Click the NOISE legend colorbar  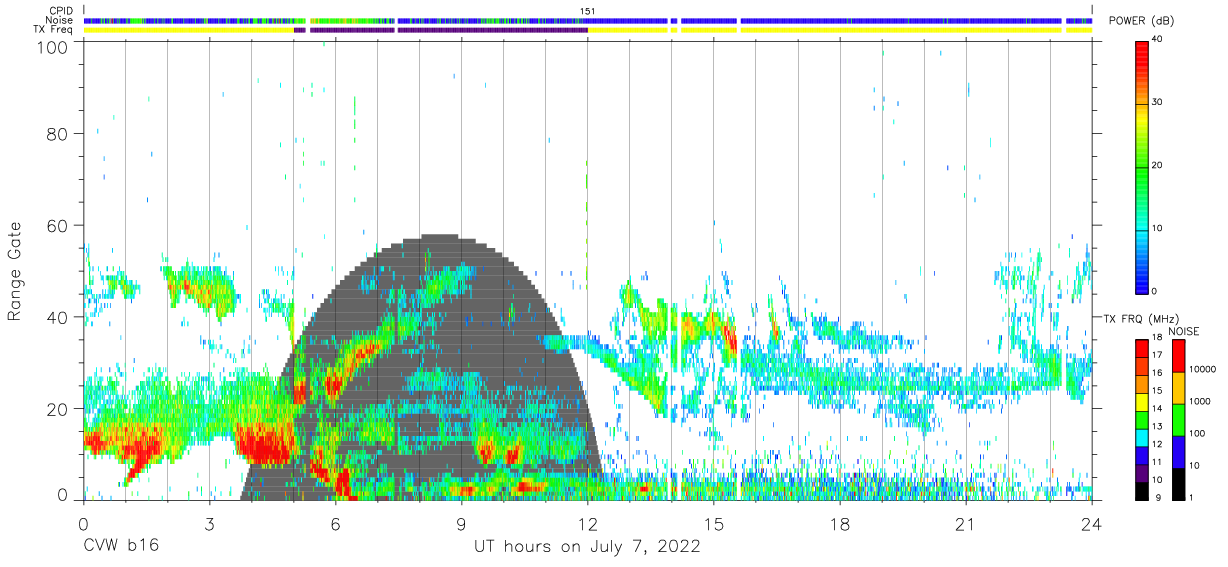[x=1179, y=419]
